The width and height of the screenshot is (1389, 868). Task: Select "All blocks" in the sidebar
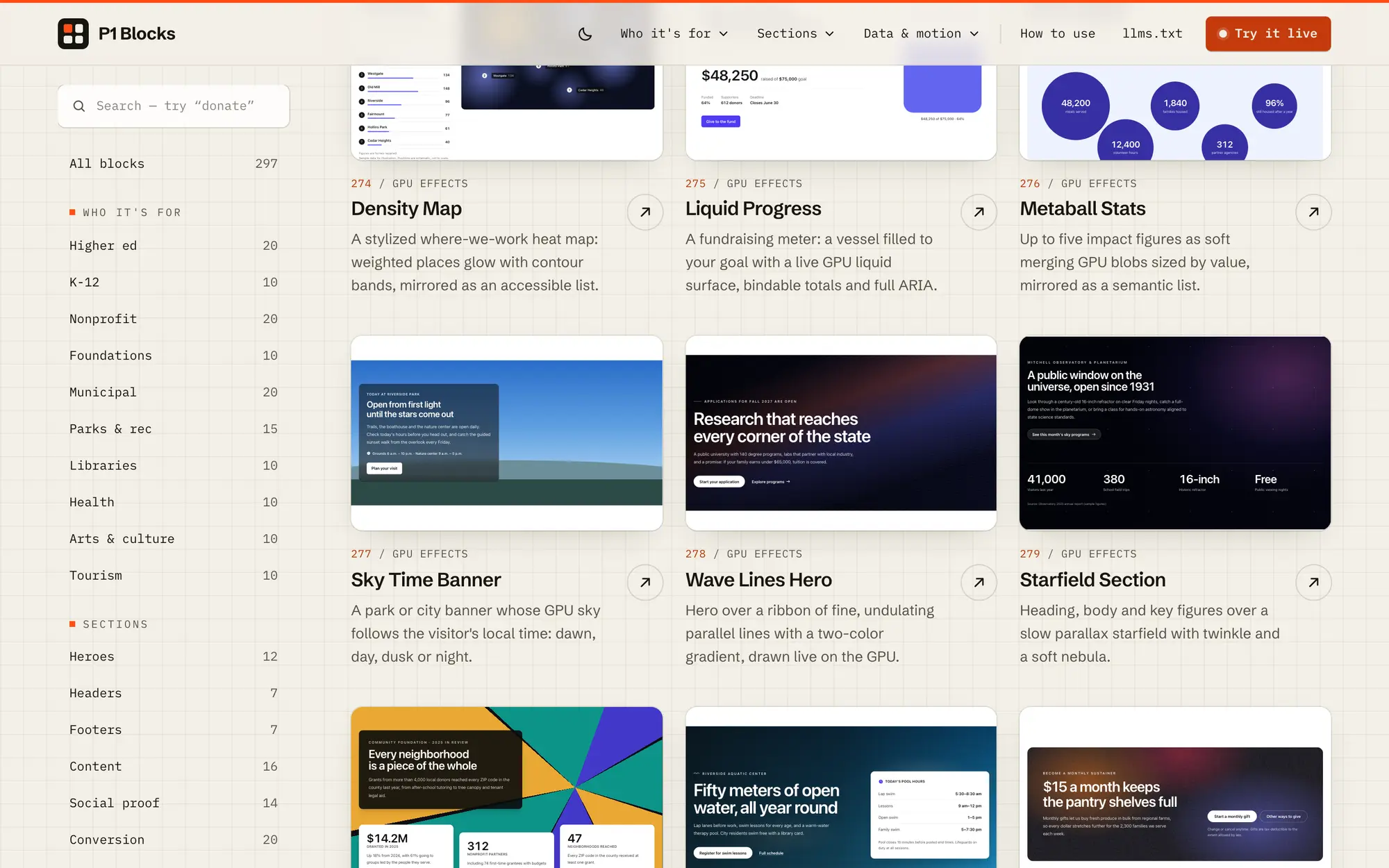click(174, 164)
